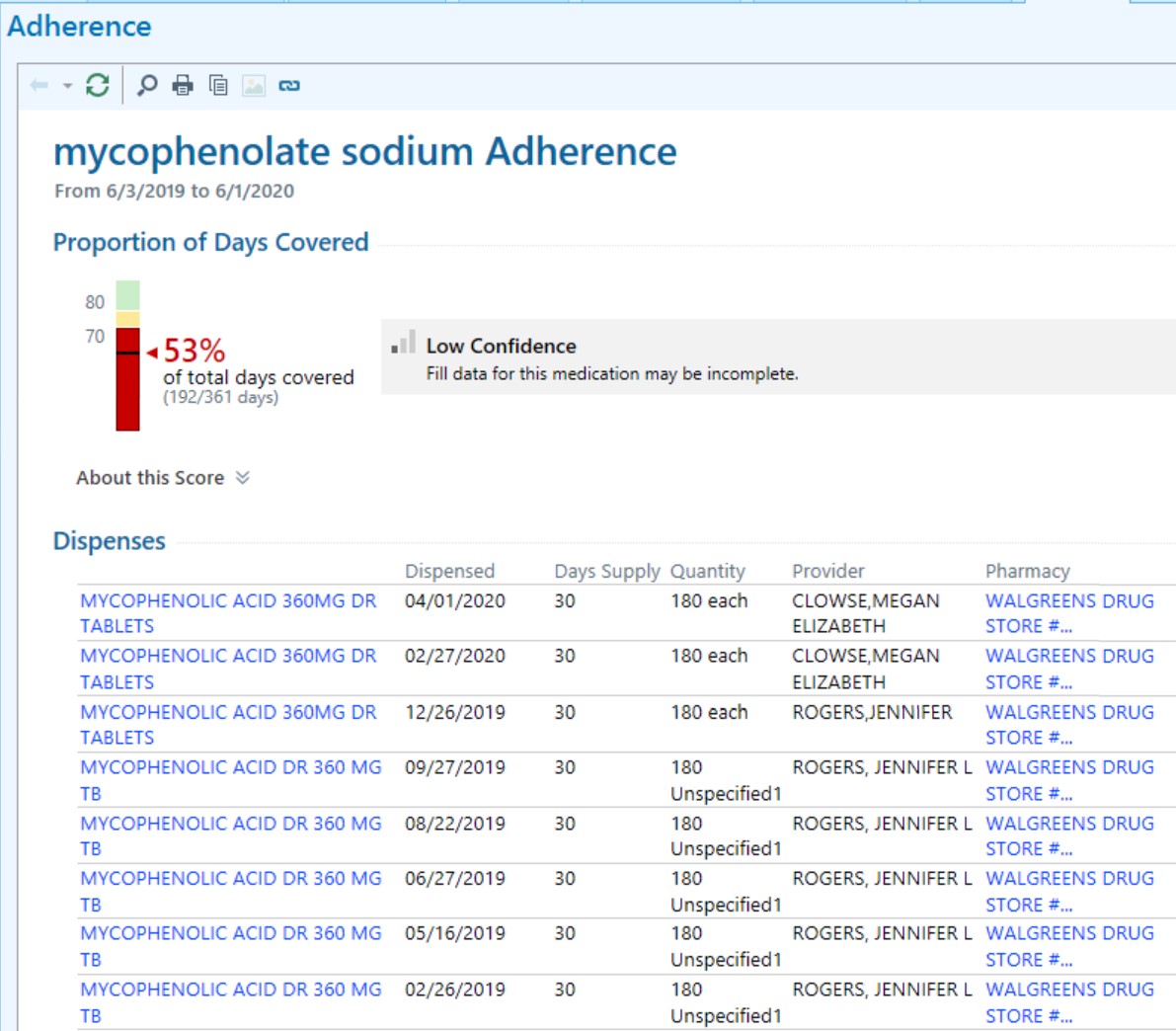Click the Days Supply column header
Screen dimensions: 1176x1031
click(x=606, y=571)
